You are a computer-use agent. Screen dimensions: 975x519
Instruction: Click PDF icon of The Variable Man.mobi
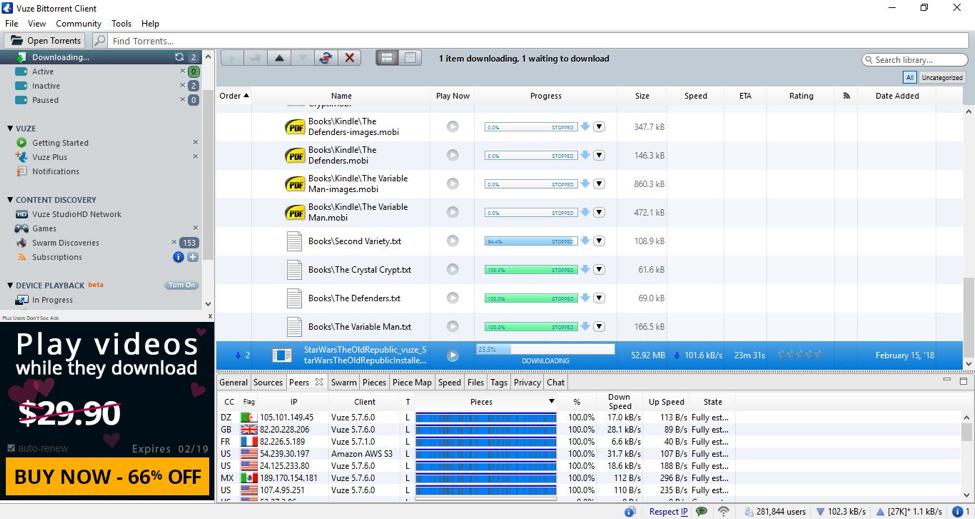tap(295, 213)
